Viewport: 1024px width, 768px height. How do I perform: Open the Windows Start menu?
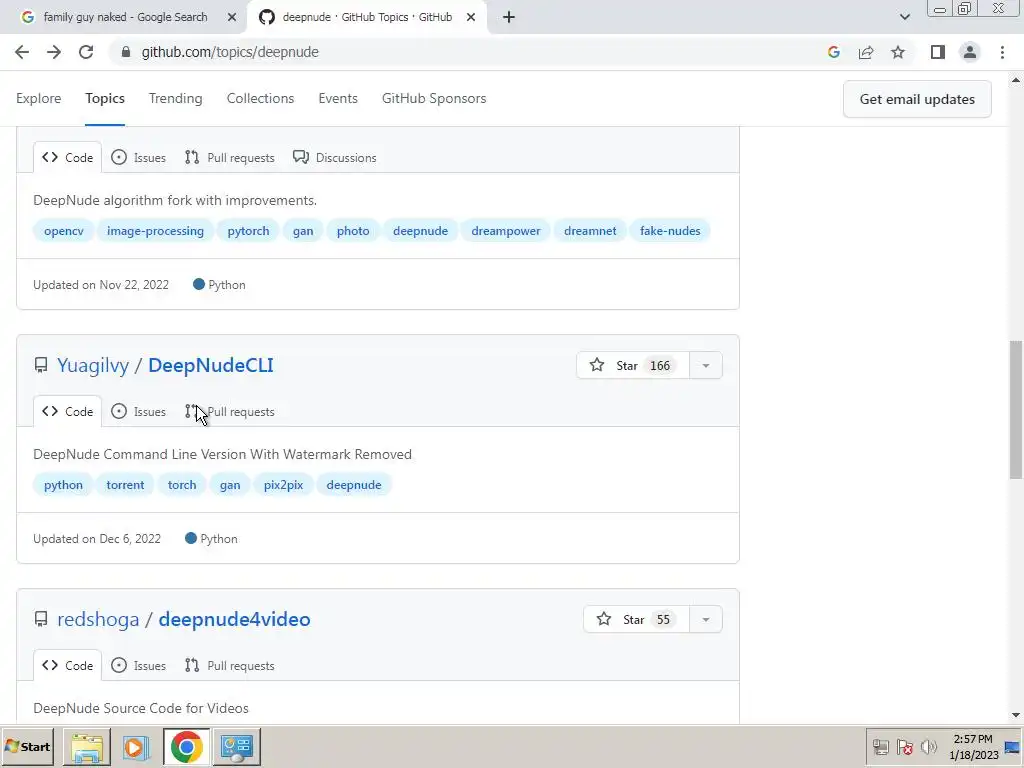point(27,747)
